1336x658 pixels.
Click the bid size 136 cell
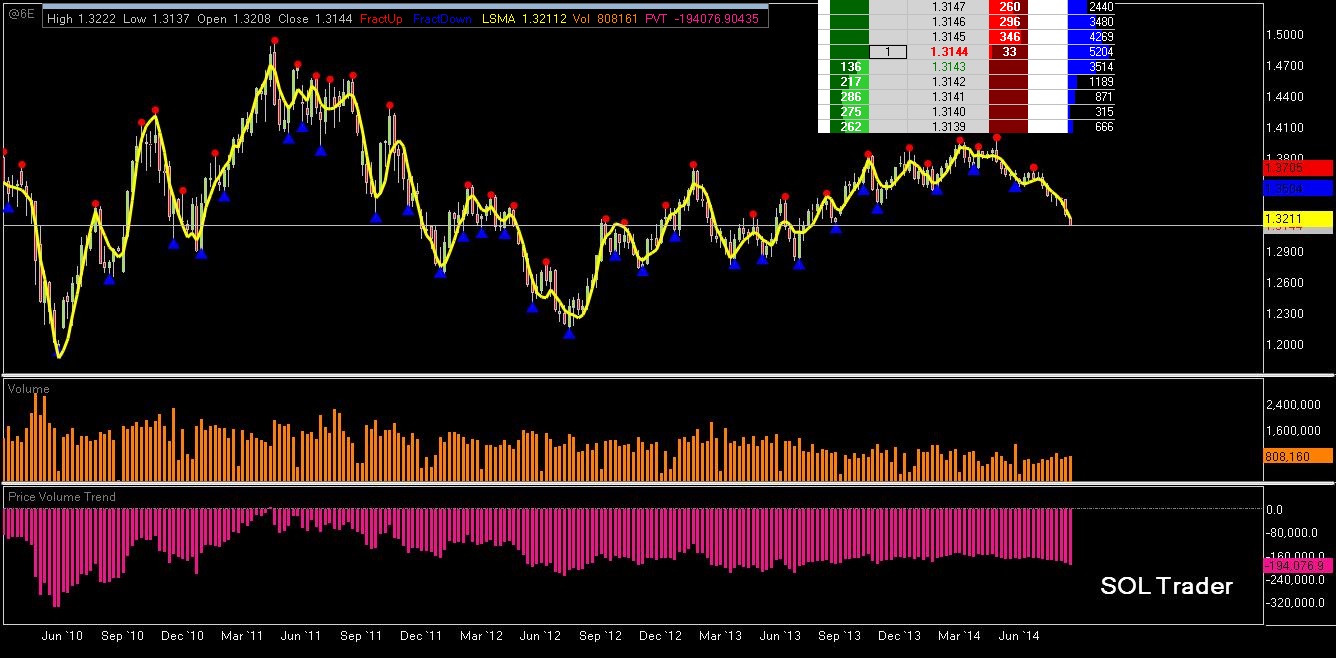(851, 66)
